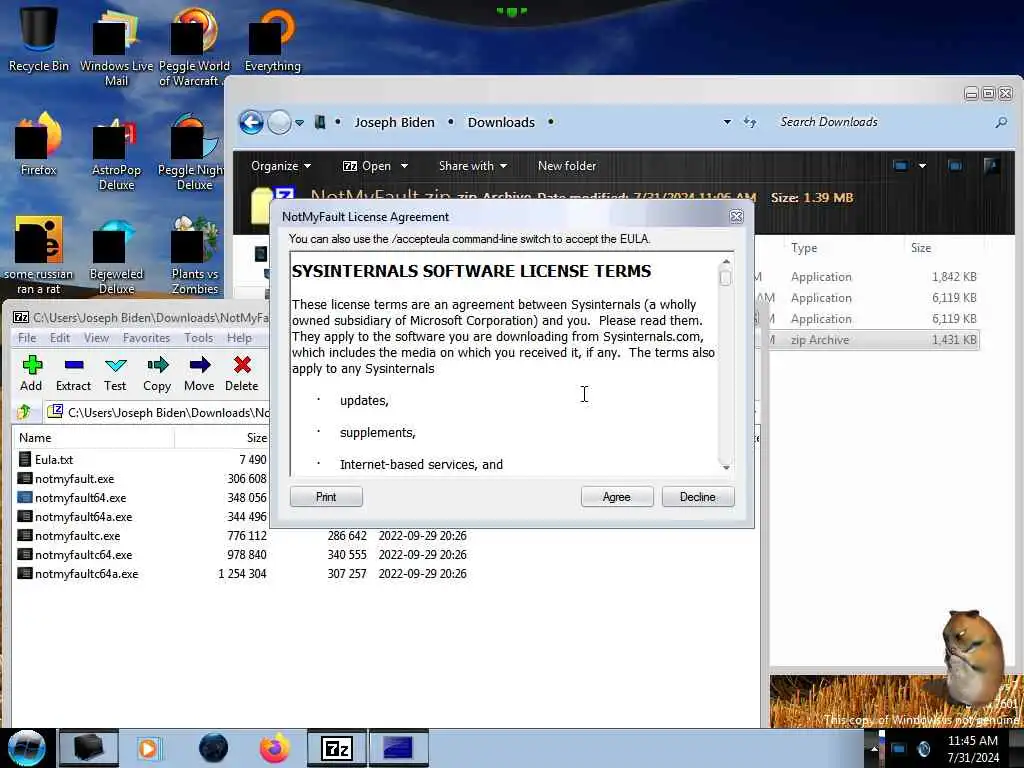
Task: Click Firefox icon on taskbar
Action: (274, 748)
